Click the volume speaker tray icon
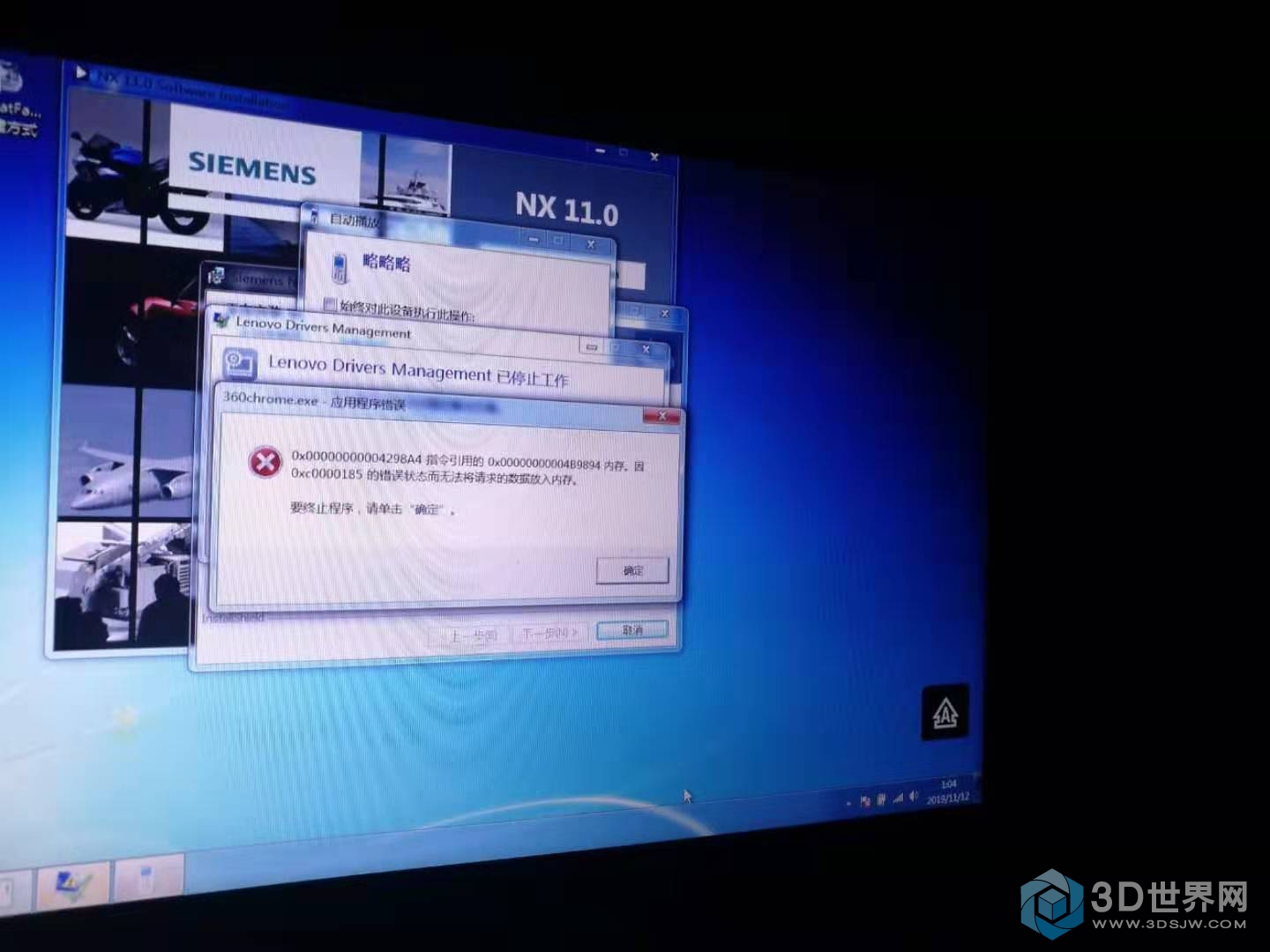This screenshot has width=1270, height=952. point(914,797)
